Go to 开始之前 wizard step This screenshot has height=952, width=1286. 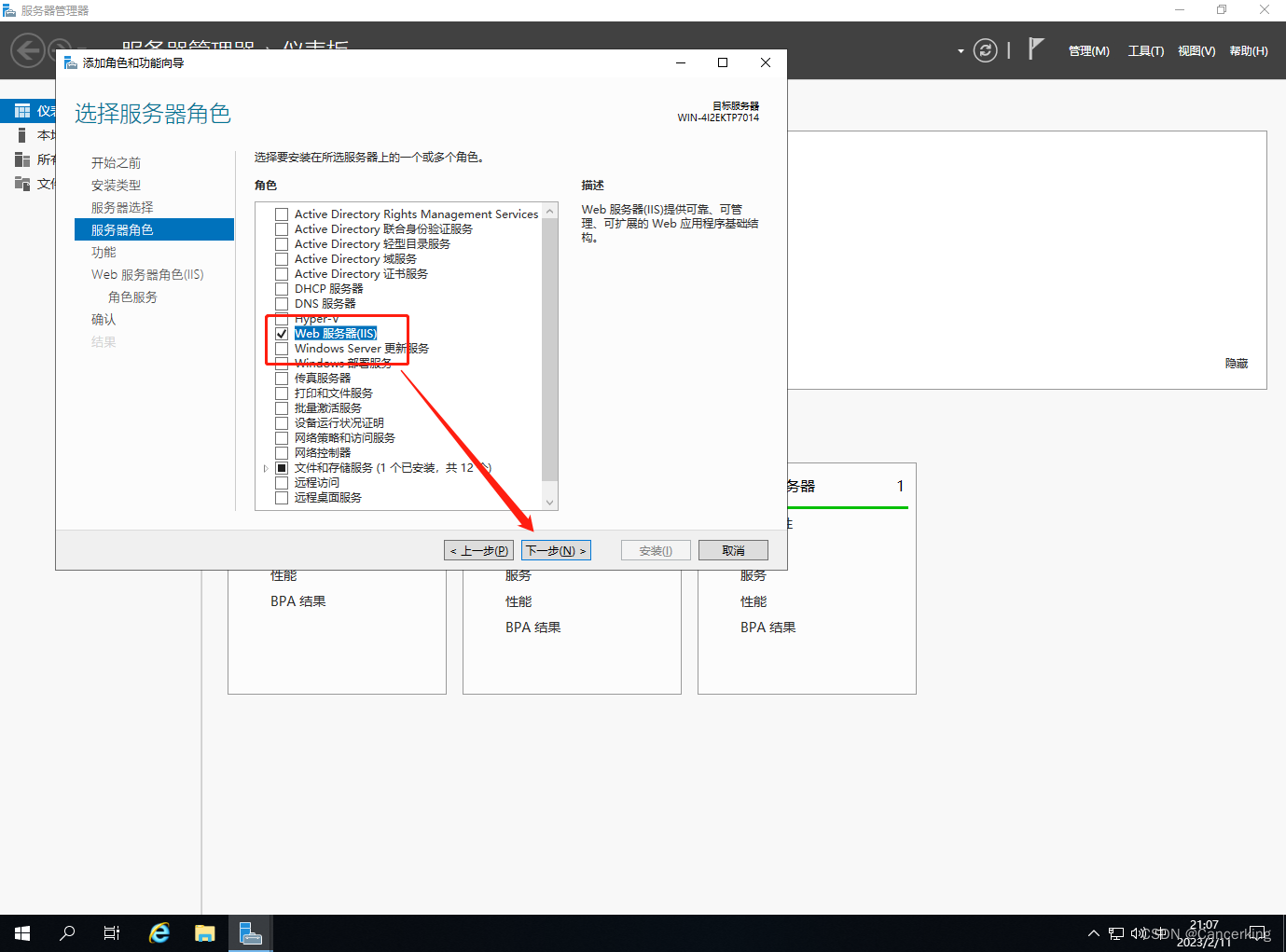tap(116, 163)
